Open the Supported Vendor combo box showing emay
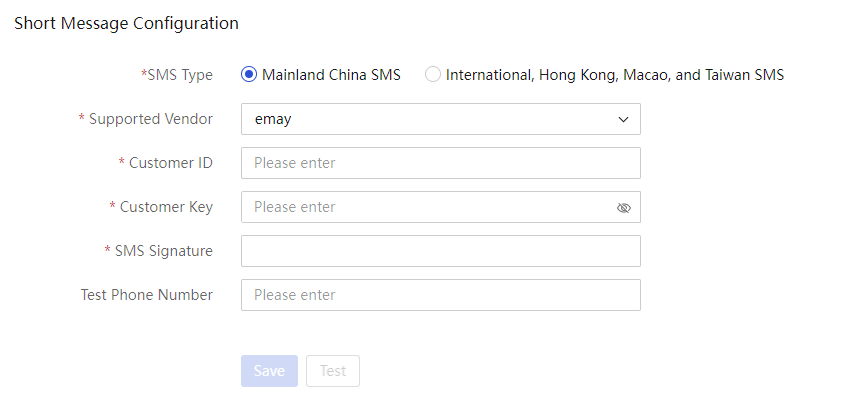Screen dimensions: 855x408 click(x=441, y=119)
